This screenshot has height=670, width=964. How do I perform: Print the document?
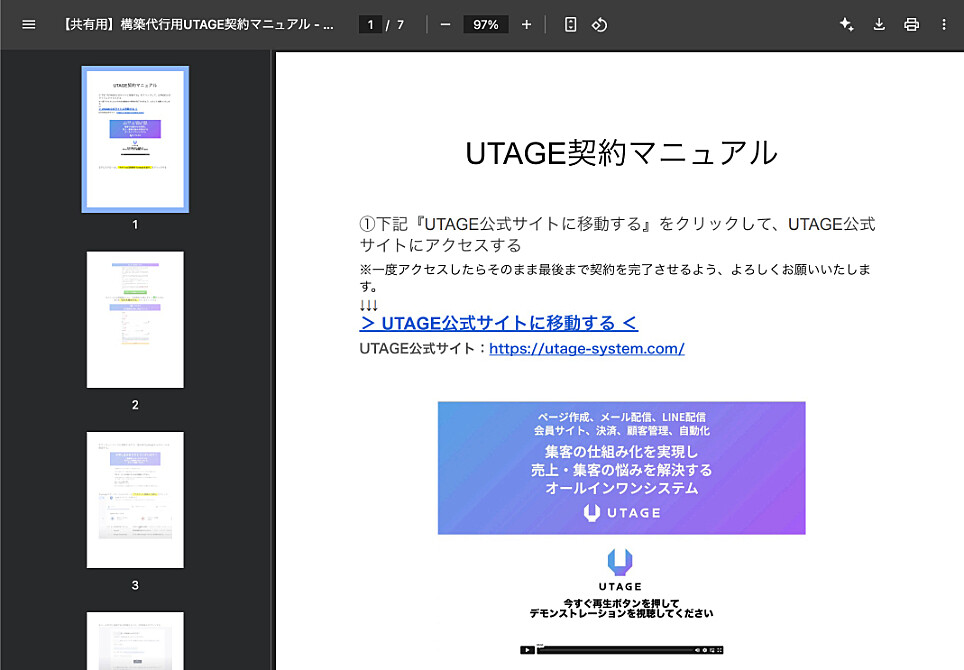click(x=912, y=25)
